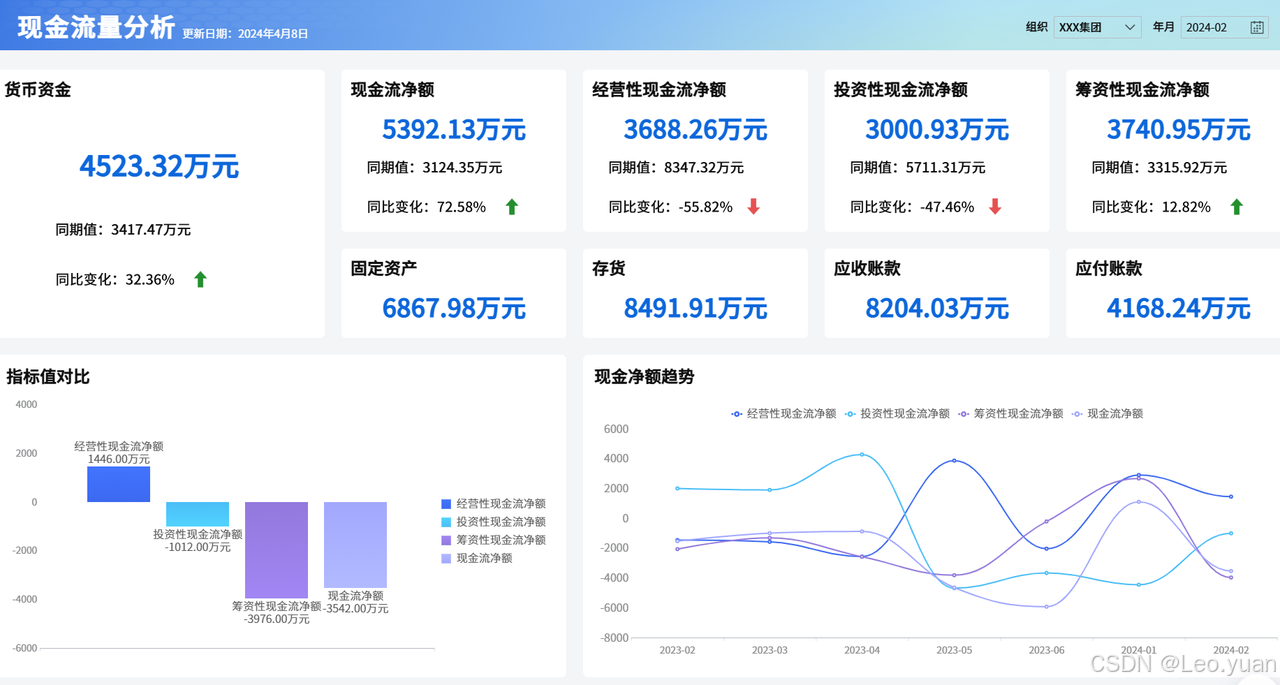This screenshot has height=685, width=1280.
Task: Click the 经营性现金流净额 blue bar
Action: coord(118,484)
